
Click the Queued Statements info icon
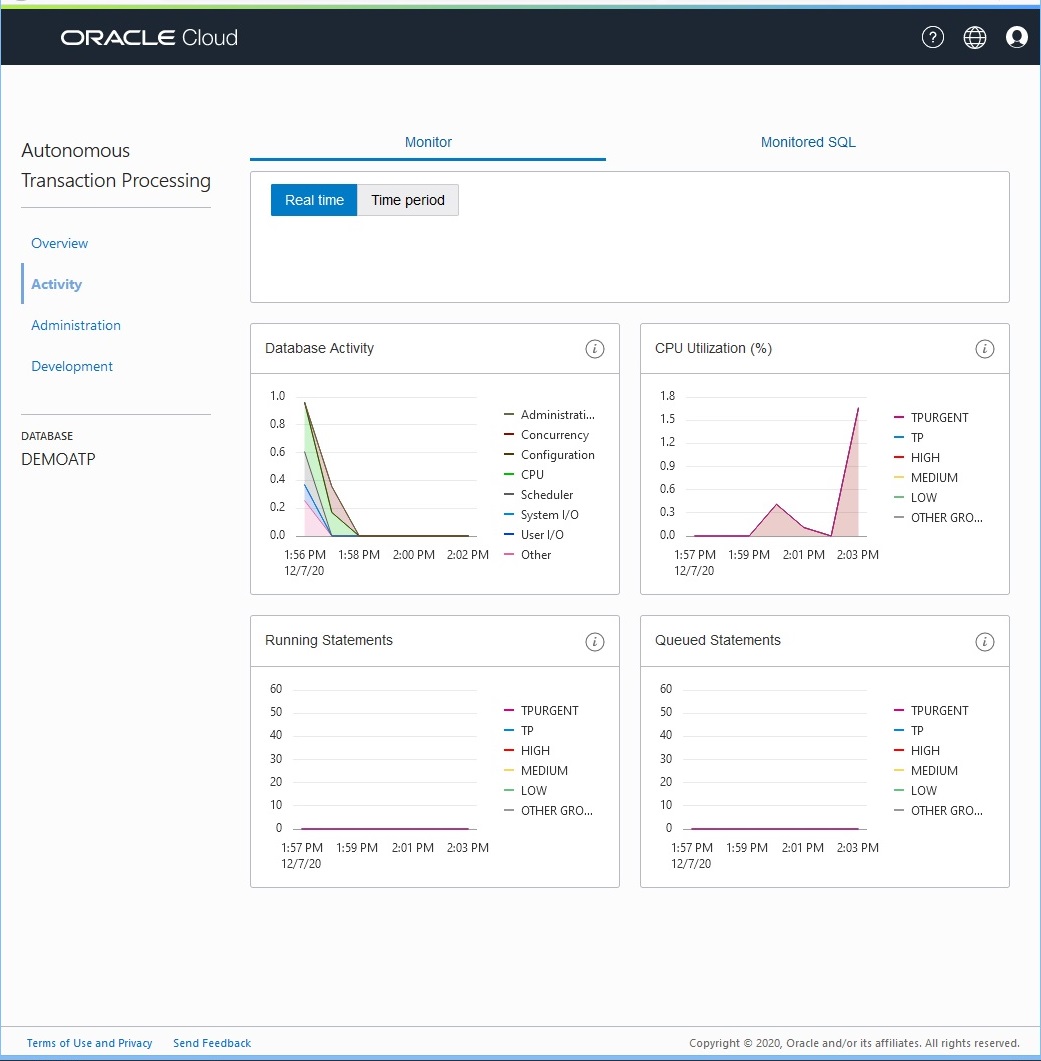click(984, 641)
